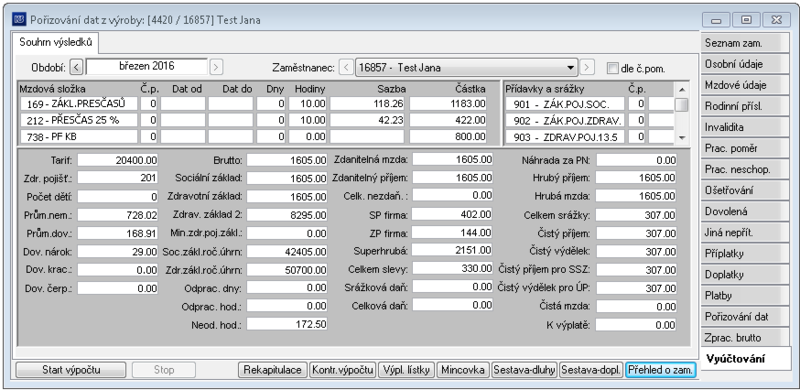Select the '212 - PŘESČAS 25 %' row
This screenshot has height=390, width=800.
point(79,120)
